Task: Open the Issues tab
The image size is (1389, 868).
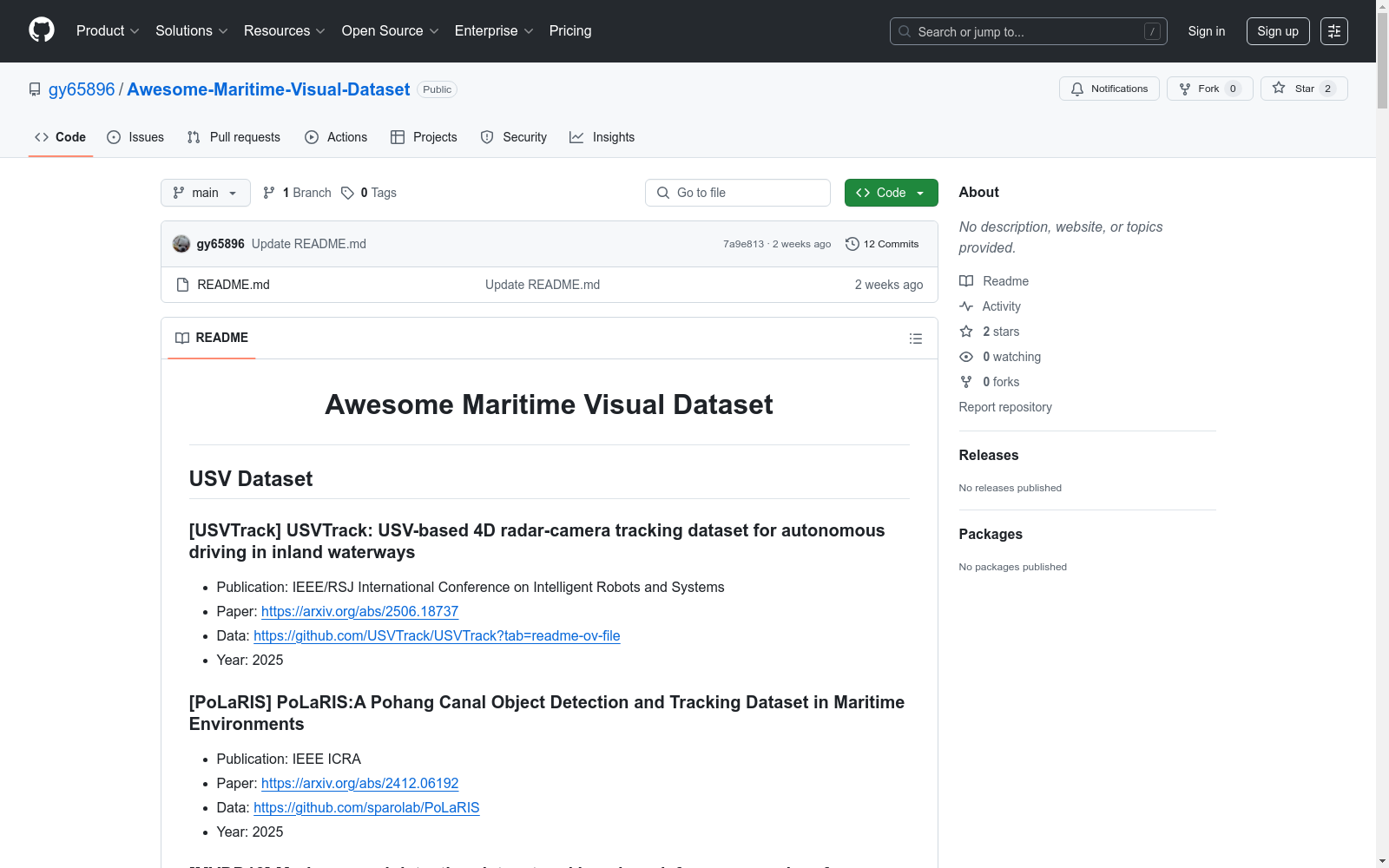Action: (135, 137)
